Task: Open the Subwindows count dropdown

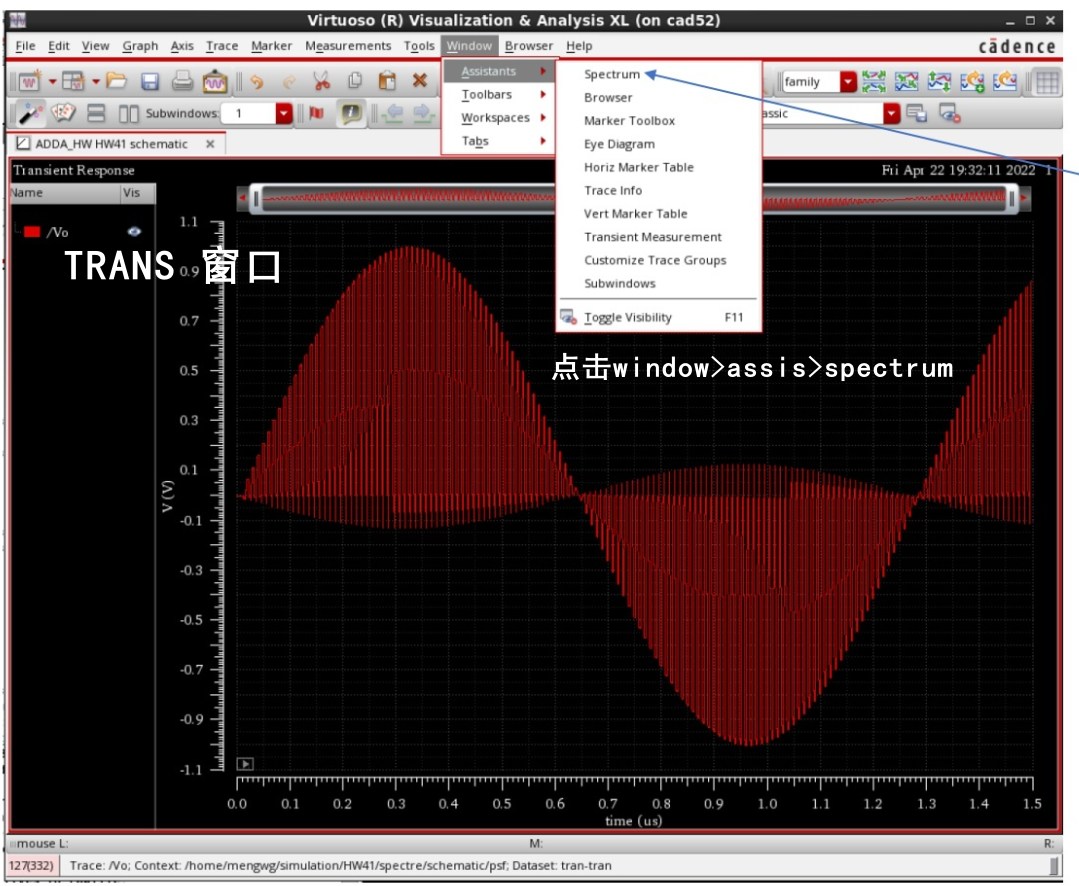Action: point(283,113)
